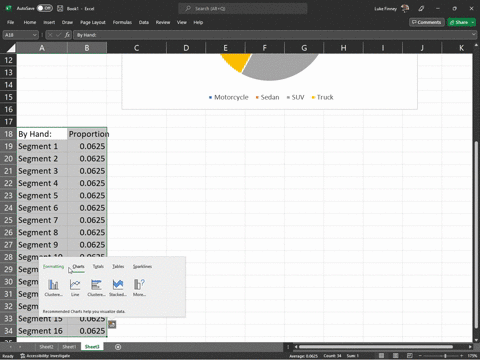
Task: Cancel formula entry with the X icon
Action: pos(50,35)
